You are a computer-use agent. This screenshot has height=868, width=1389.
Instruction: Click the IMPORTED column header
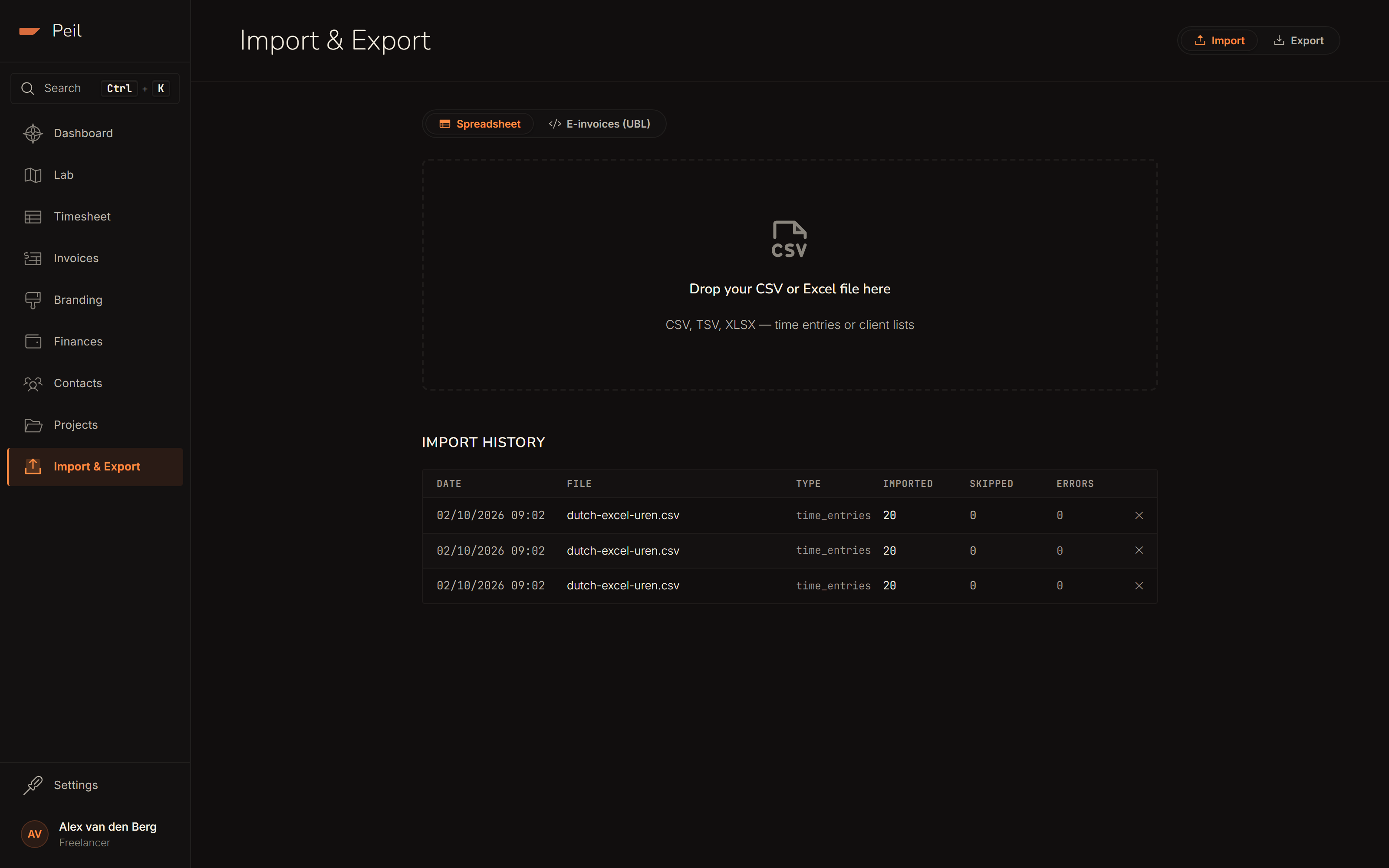click(x=908, y=484)
